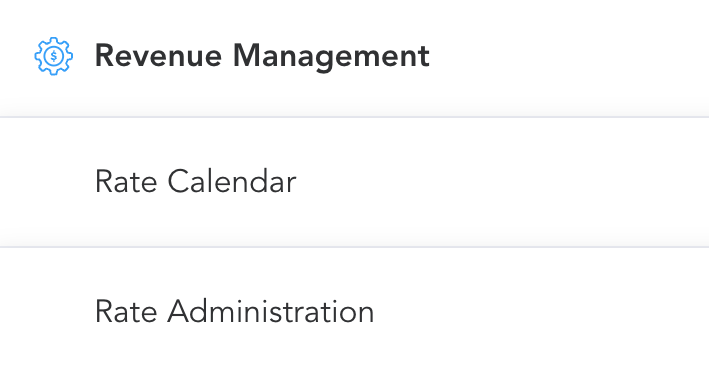The image size is (709, 375).
Task: Open the Rate Calendar menu item
Action: click(x=354, y=182)
